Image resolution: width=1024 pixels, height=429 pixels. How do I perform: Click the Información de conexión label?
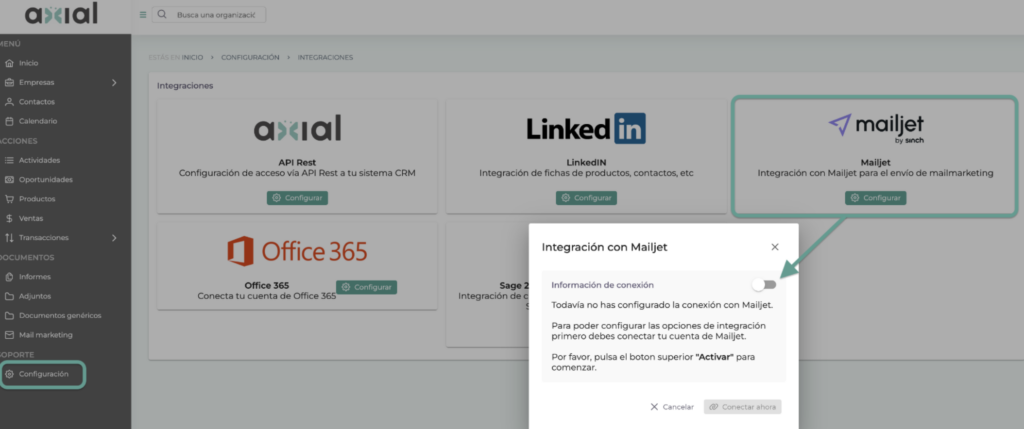tap(603, 285)
